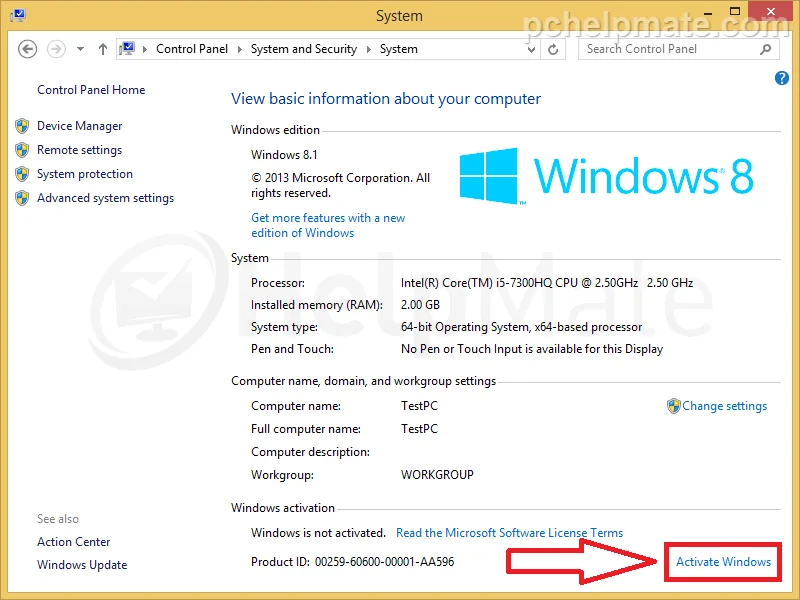
Task: Click the forward navigation arrow
Action: 56,49
